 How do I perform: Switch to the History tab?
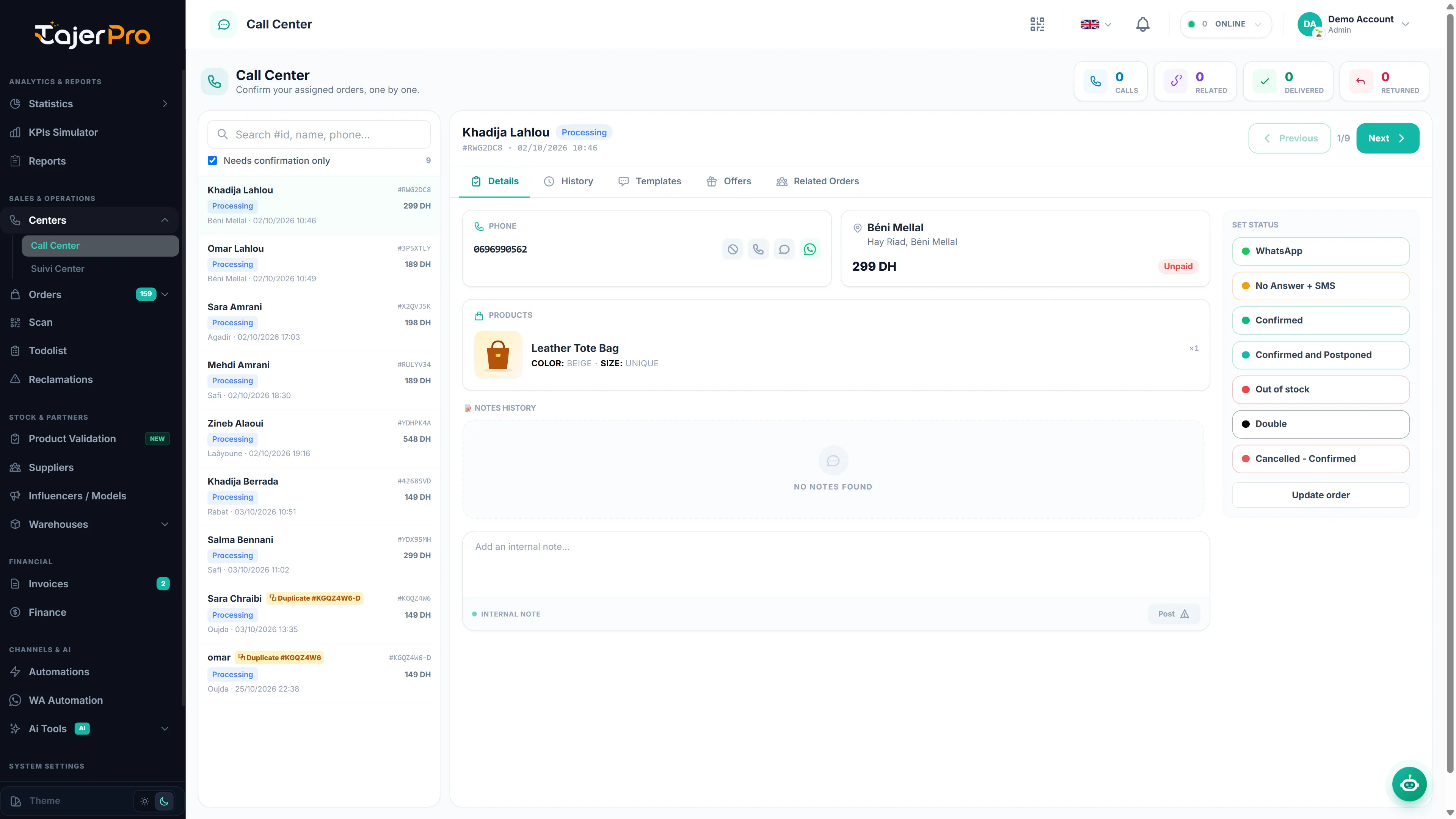[568, 182]
